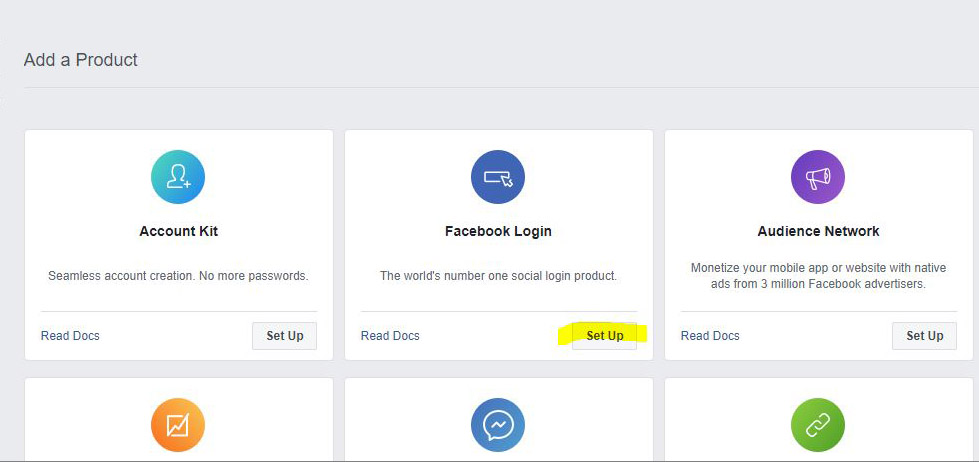
Task: Set up the Audience Network product
Action: pos(925,336)
